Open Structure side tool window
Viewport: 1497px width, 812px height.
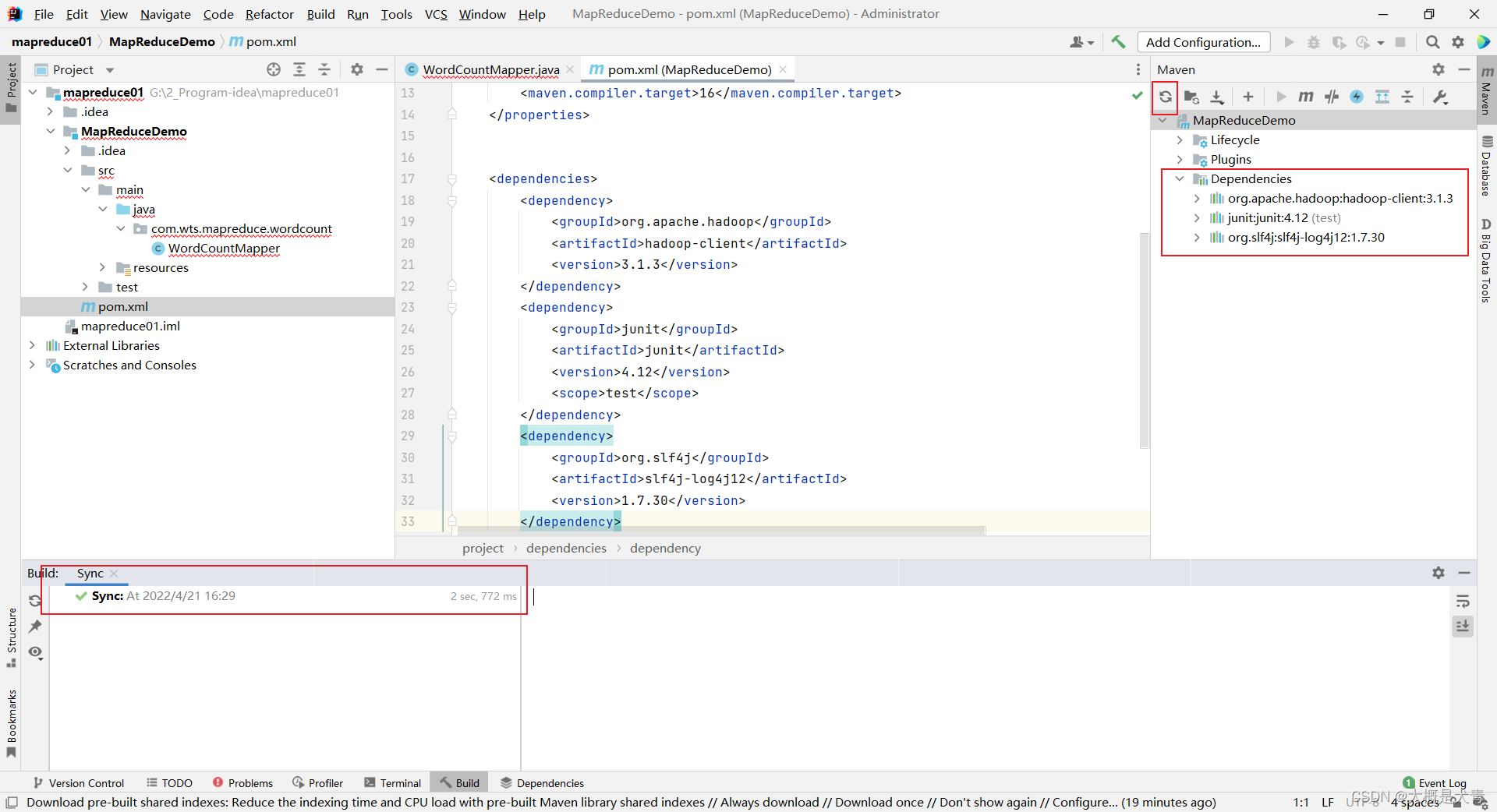point(11,637)
